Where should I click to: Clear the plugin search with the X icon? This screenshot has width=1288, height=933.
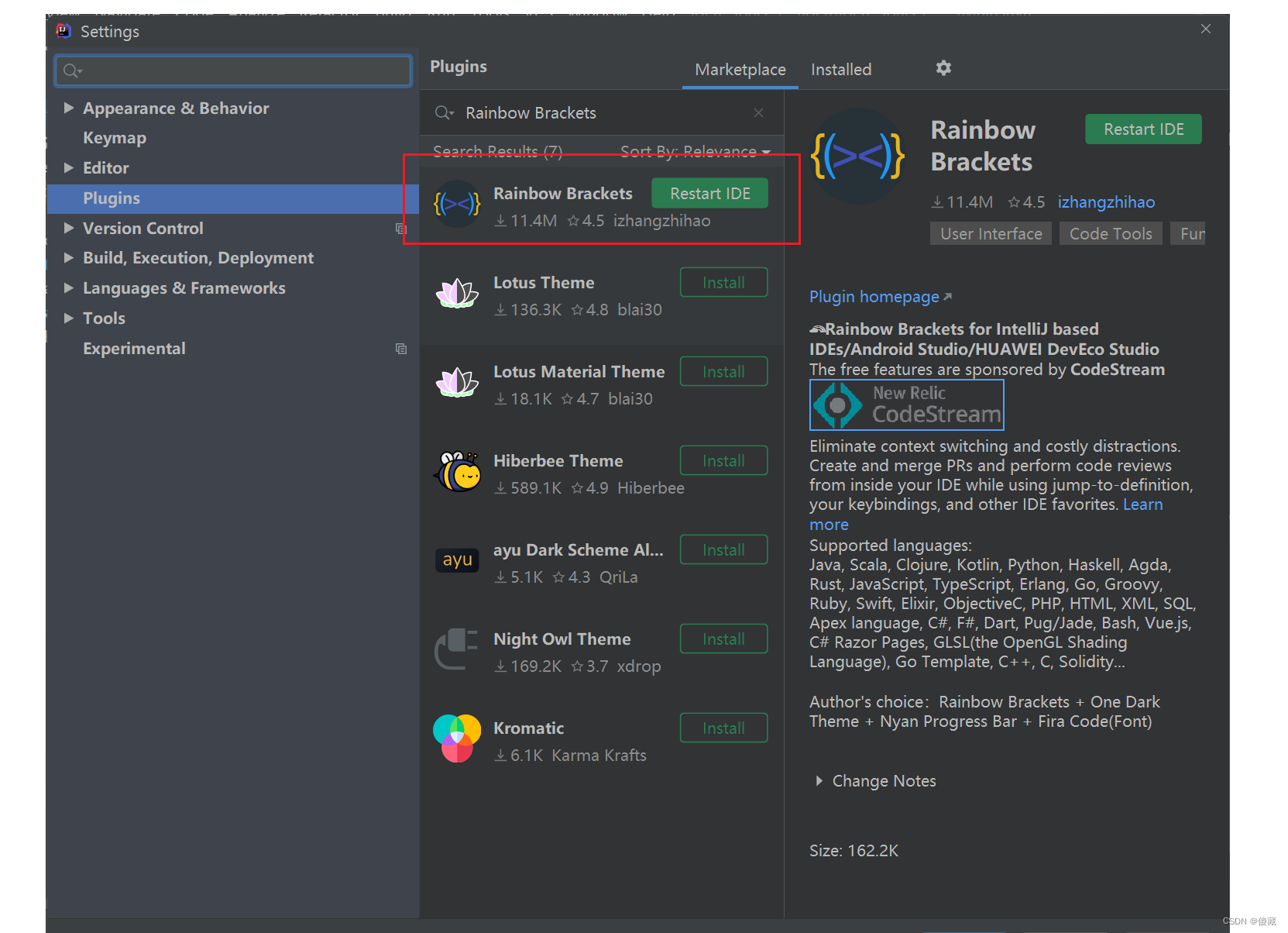pyautogui.click(x=759, y=113)
